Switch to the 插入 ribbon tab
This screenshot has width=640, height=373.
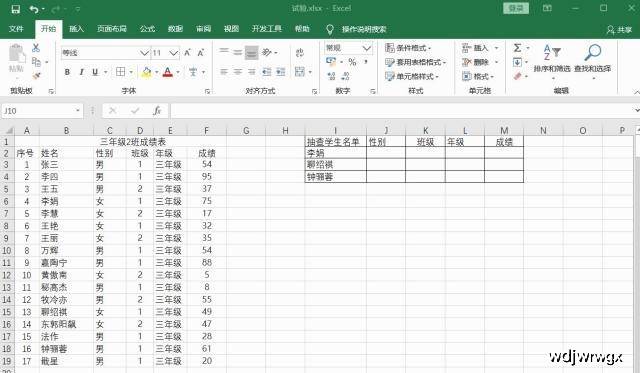coord(76,29)
